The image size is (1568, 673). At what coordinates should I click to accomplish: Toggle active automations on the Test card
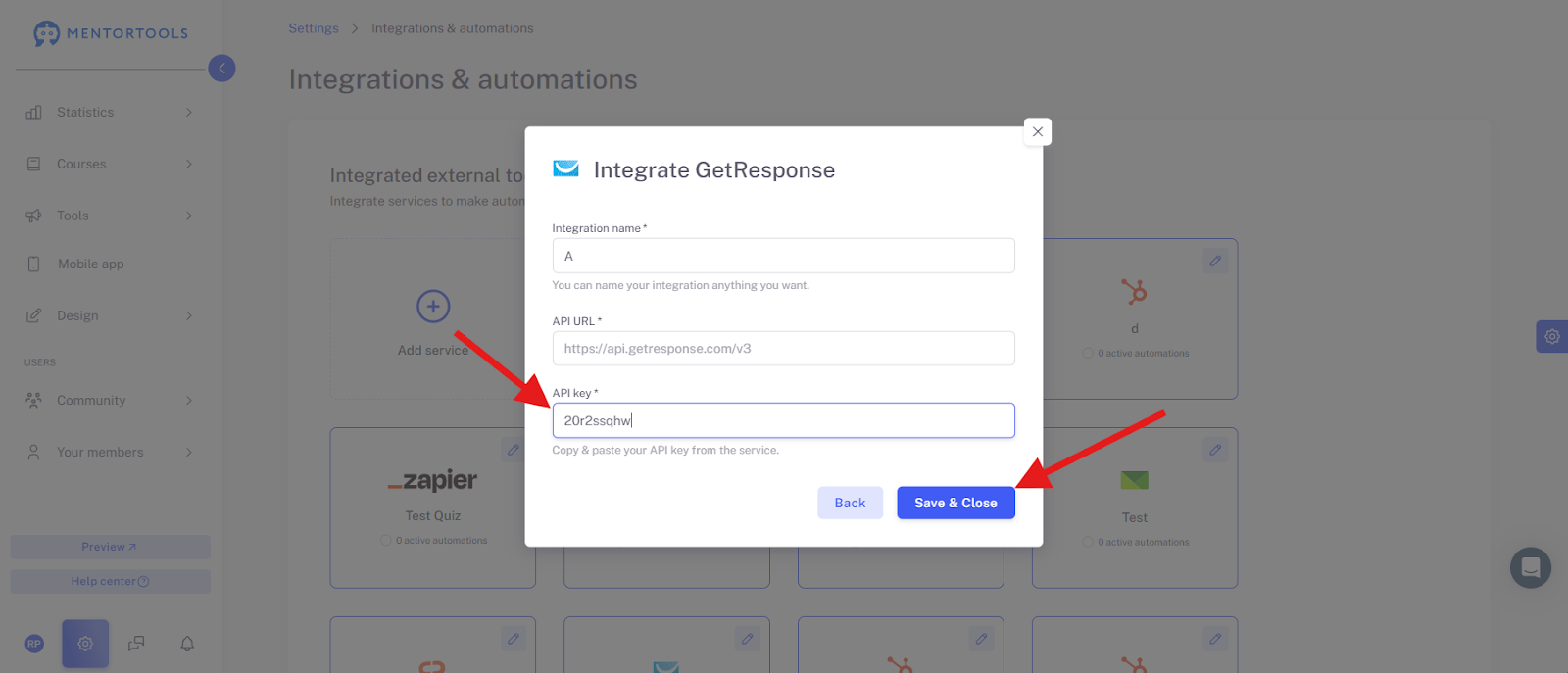(1088, 542)
